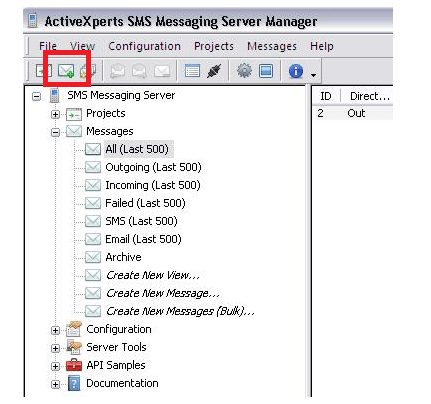Click the list view toolbar icon

pyautogui.click(x=192, y=71)
